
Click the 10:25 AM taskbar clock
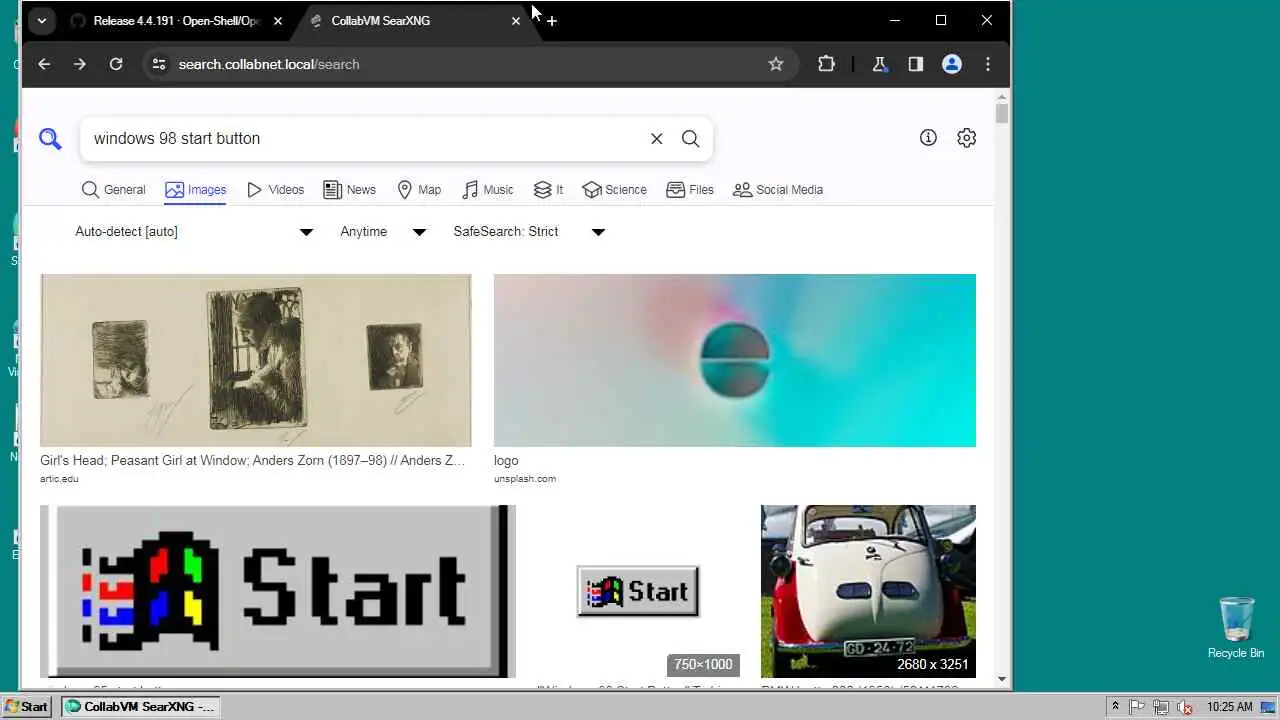(1229, 706)
